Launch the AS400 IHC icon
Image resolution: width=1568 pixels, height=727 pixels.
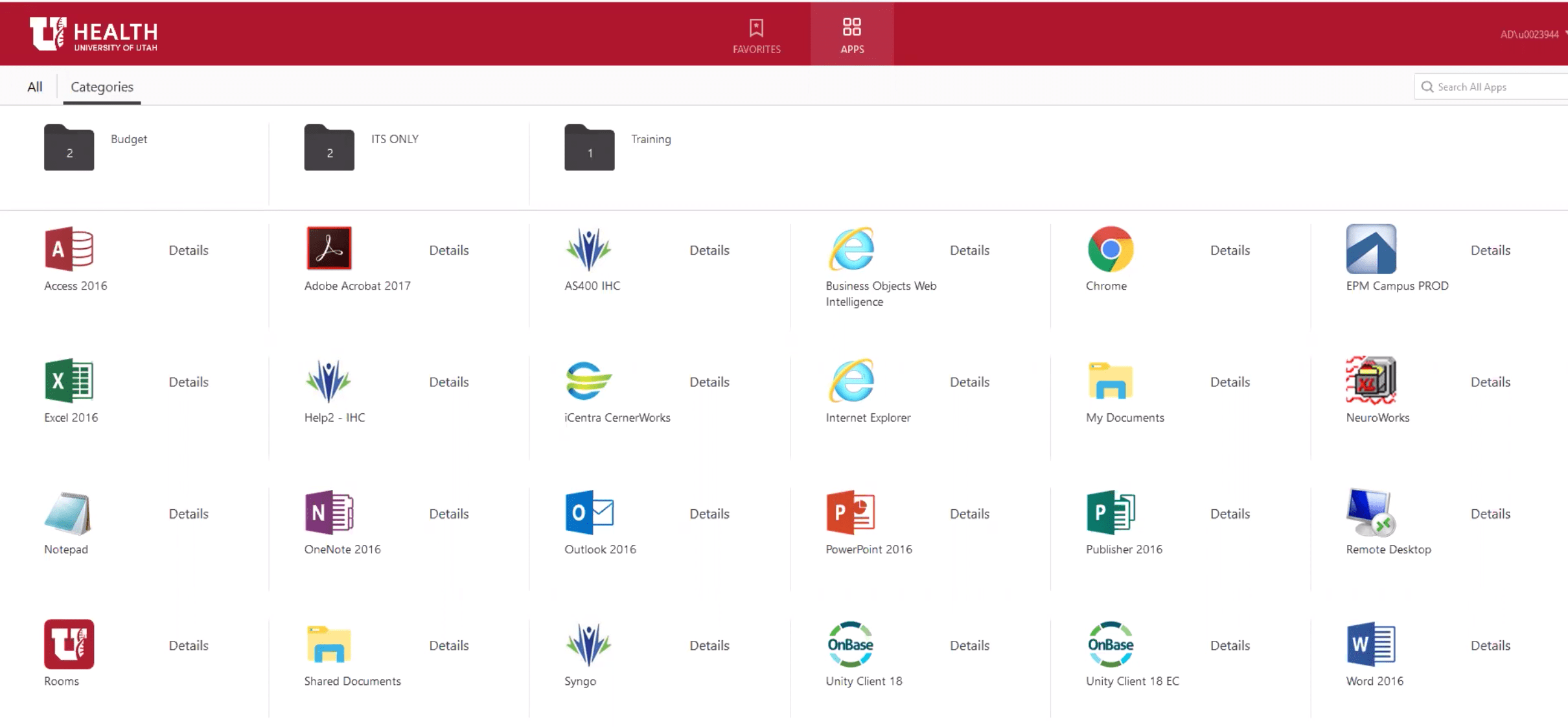[x=588, y=249]
